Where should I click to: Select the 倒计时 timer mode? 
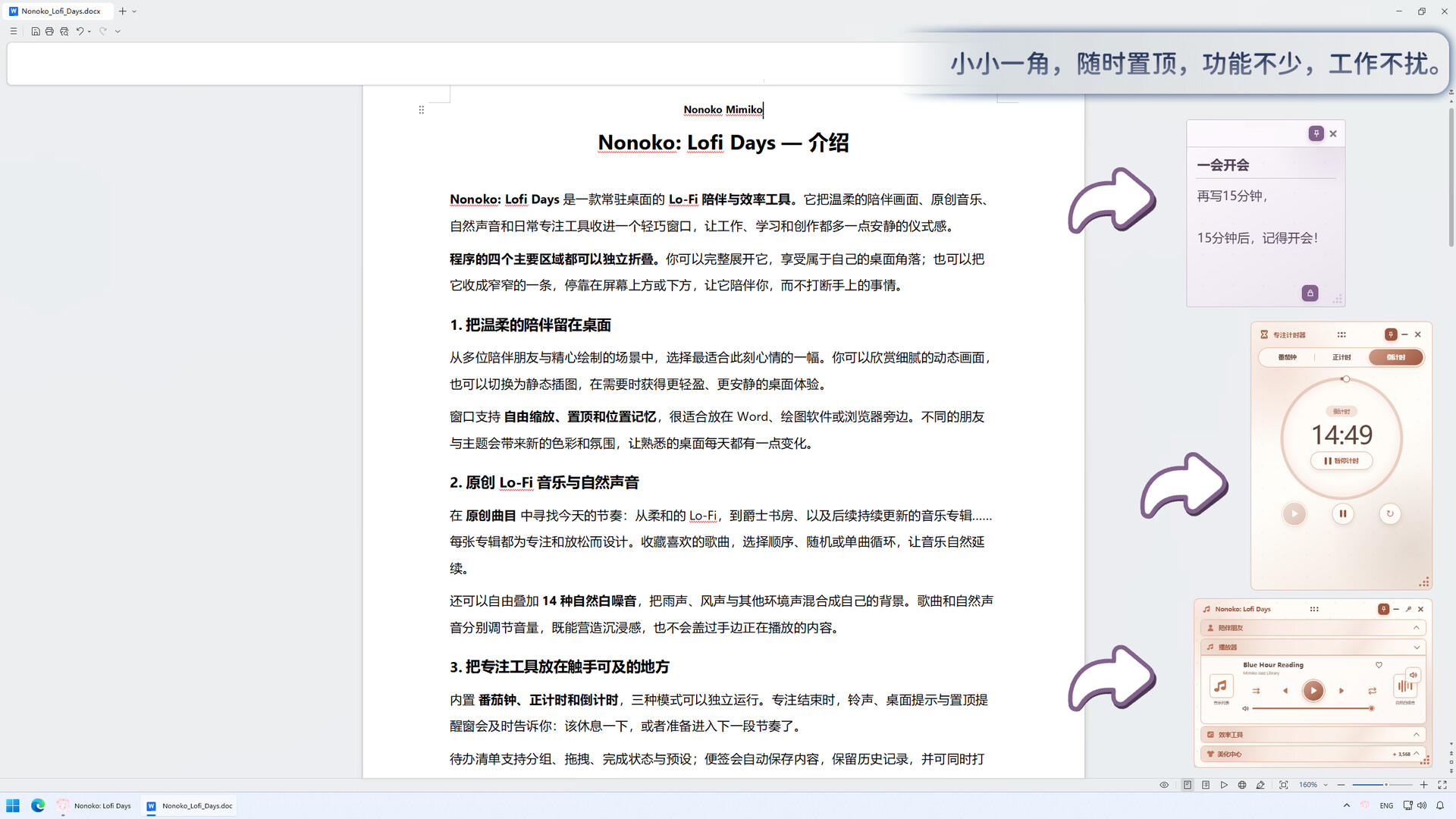click(1395, 357)
